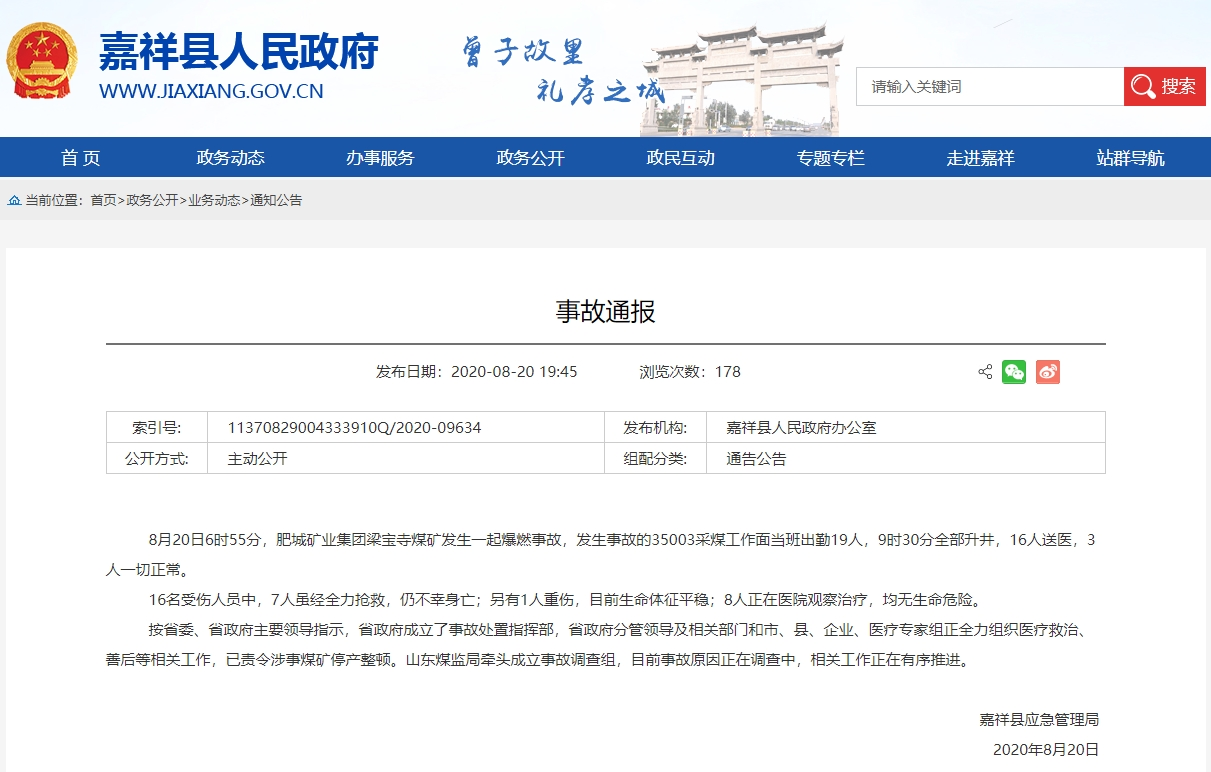Open the 办事服务 navigation item
The height and width of the screenshot is (772, 1211).
[380, 158]
